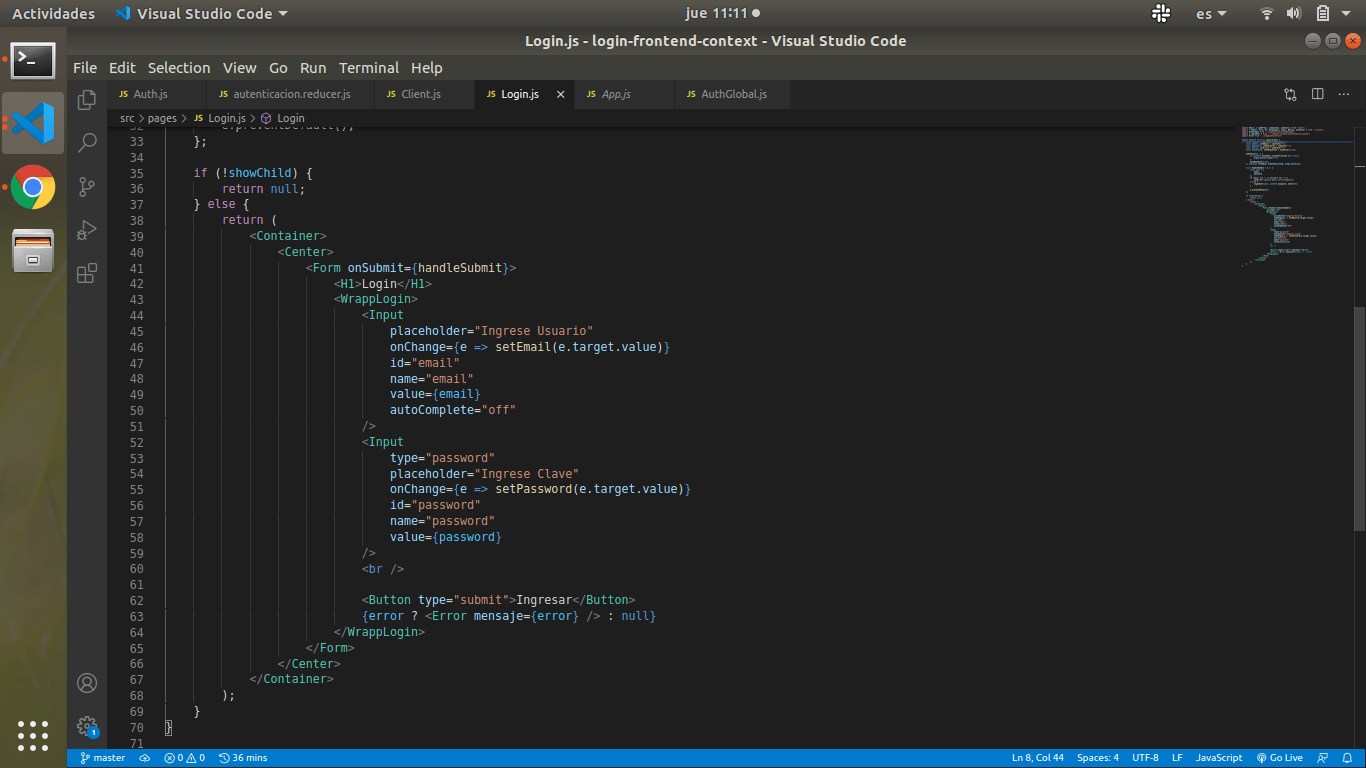Viewport: 1366px width, 768px height.
Task: Close the Login.js tab
Action: [x=561, y=94]
